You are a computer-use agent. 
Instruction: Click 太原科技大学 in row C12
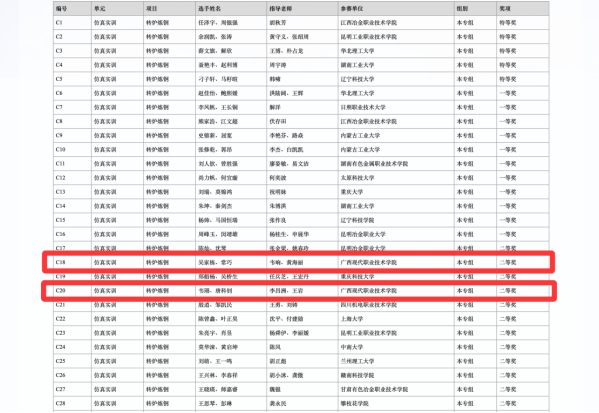[358, 178]
